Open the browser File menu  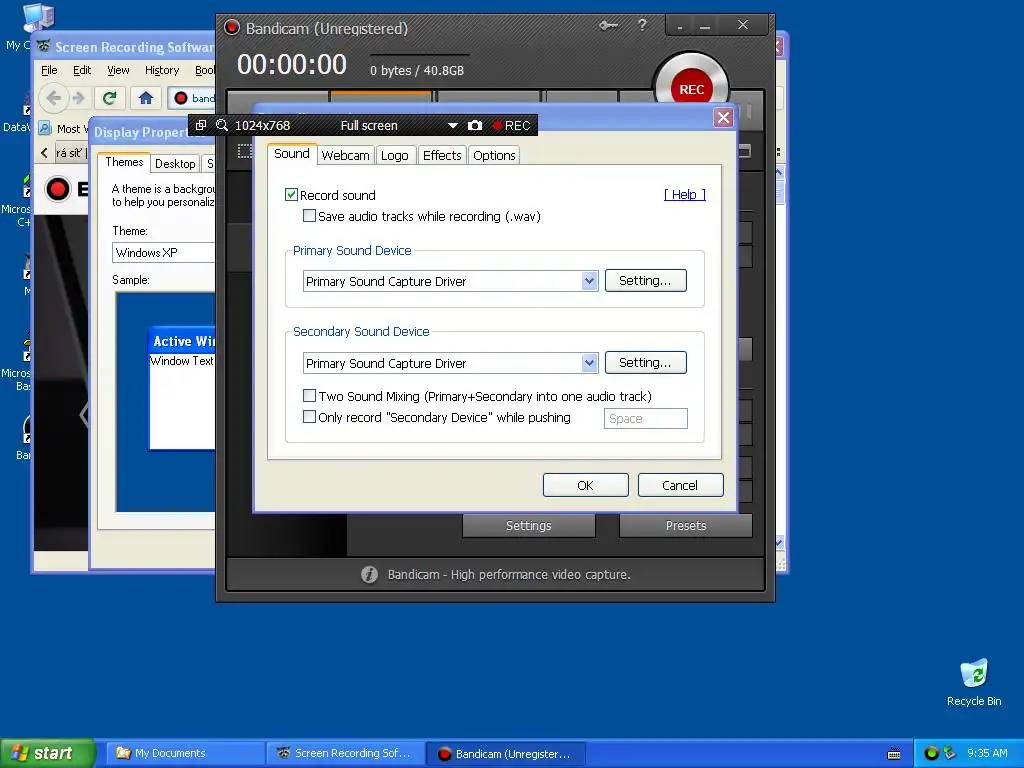49,70
